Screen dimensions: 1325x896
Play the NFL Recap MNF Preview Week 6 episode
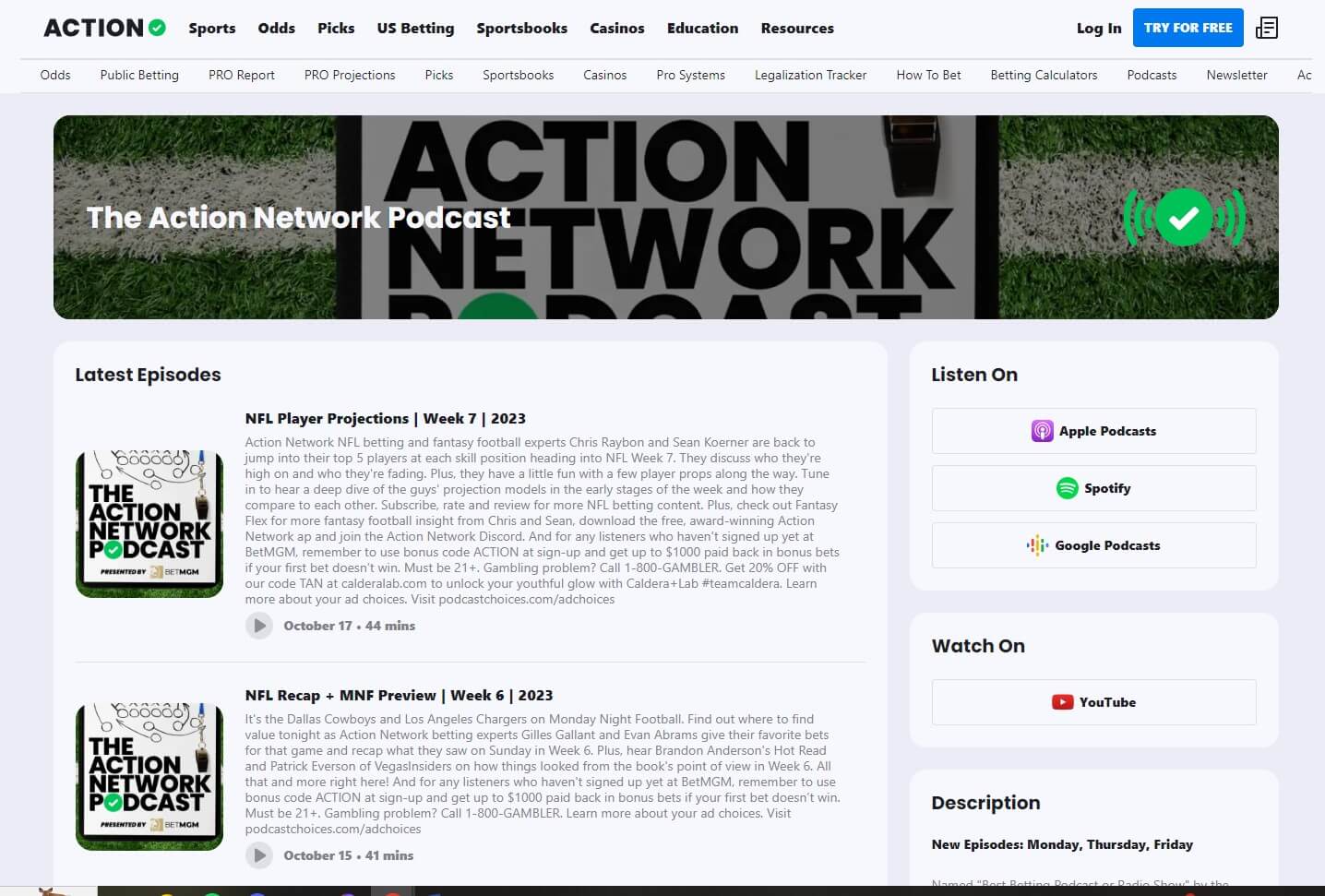[x=259, y=855]
